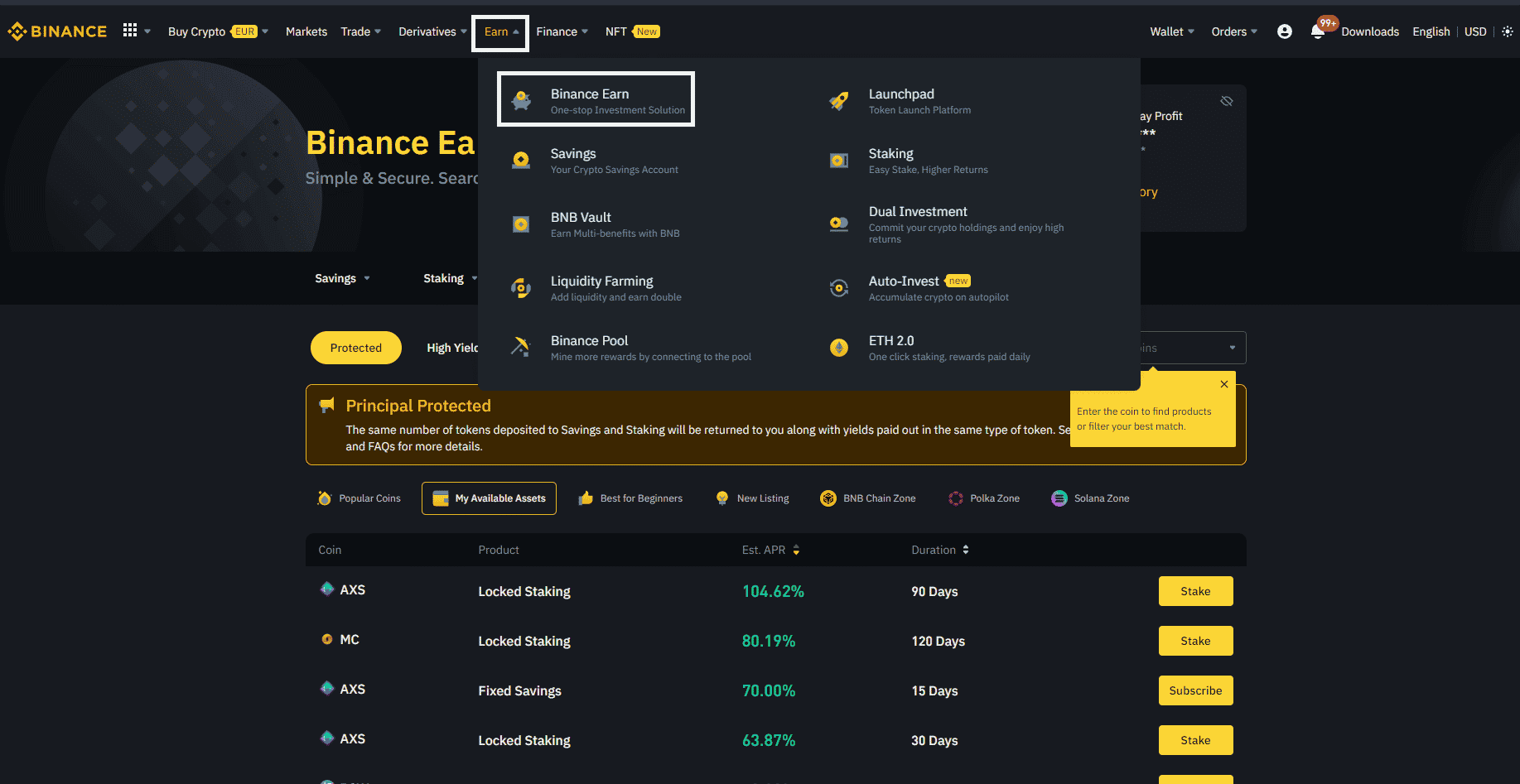Expand the Trade dropdown menu
1520x784 pixels.
coord(360,31)
